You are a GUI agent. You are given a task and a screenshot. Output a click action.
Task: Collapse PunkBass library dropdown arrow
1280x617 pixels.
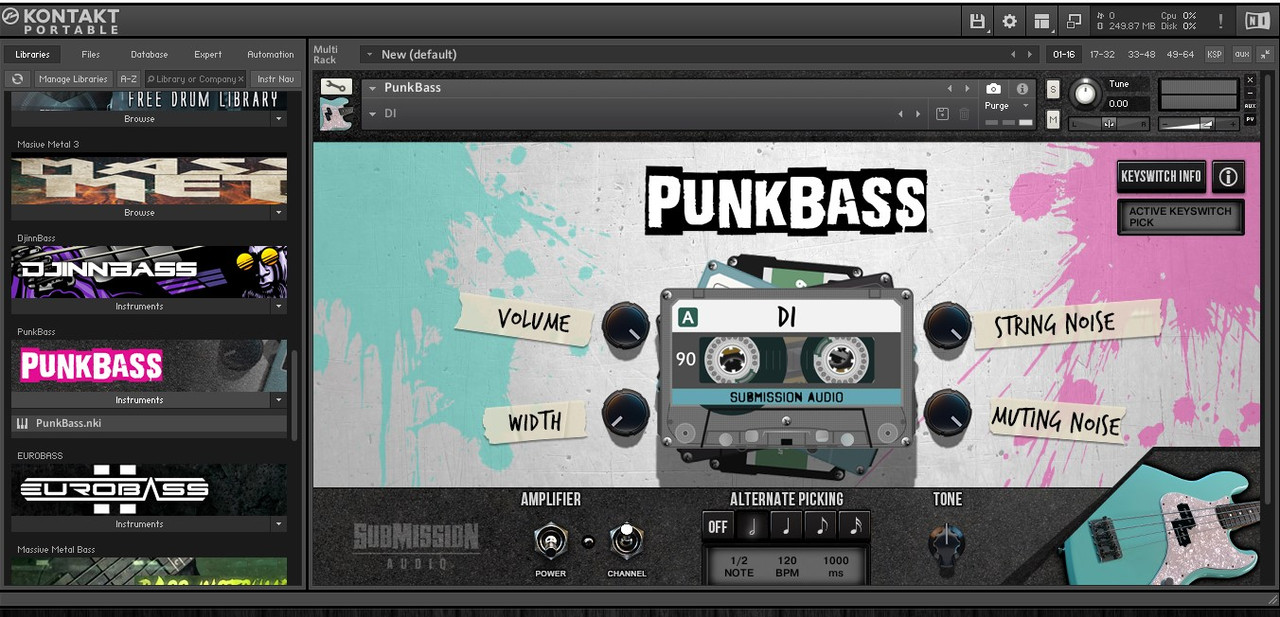(x=279, y=400)
